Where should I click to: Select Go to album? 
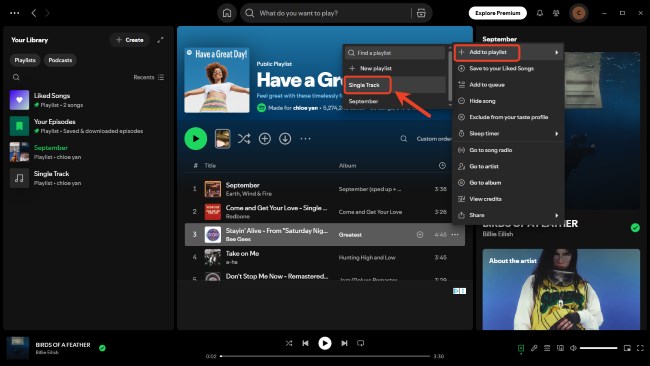point(508,182)
